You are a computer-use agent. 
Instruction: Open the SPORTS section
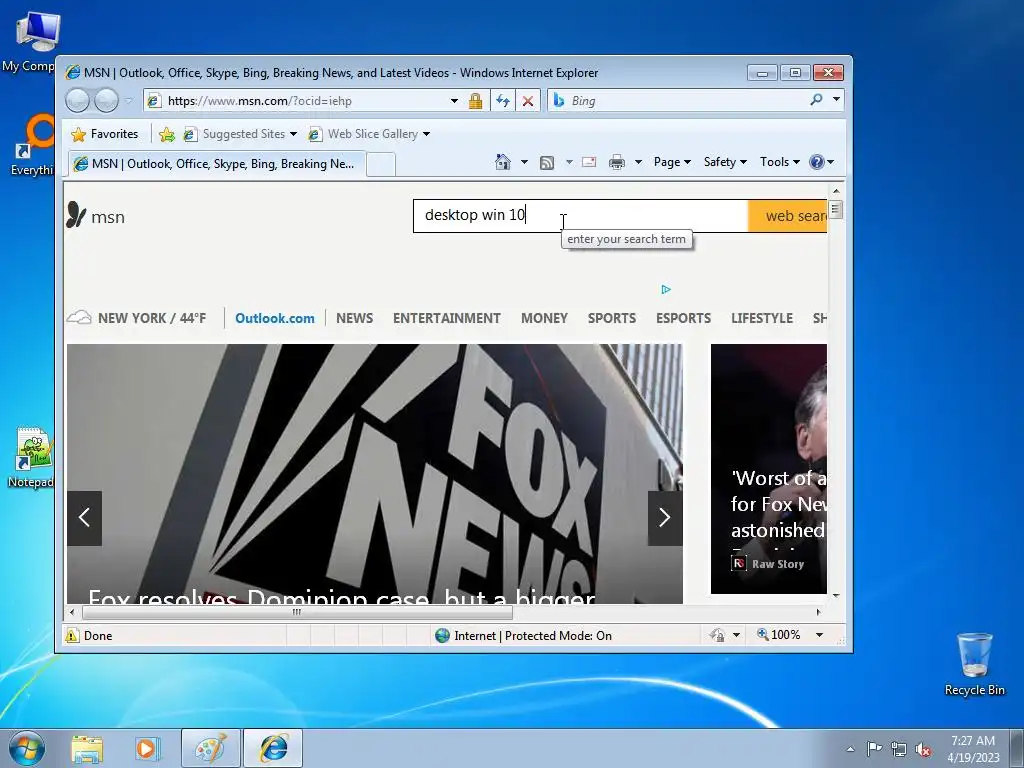(x=611, y=318)
